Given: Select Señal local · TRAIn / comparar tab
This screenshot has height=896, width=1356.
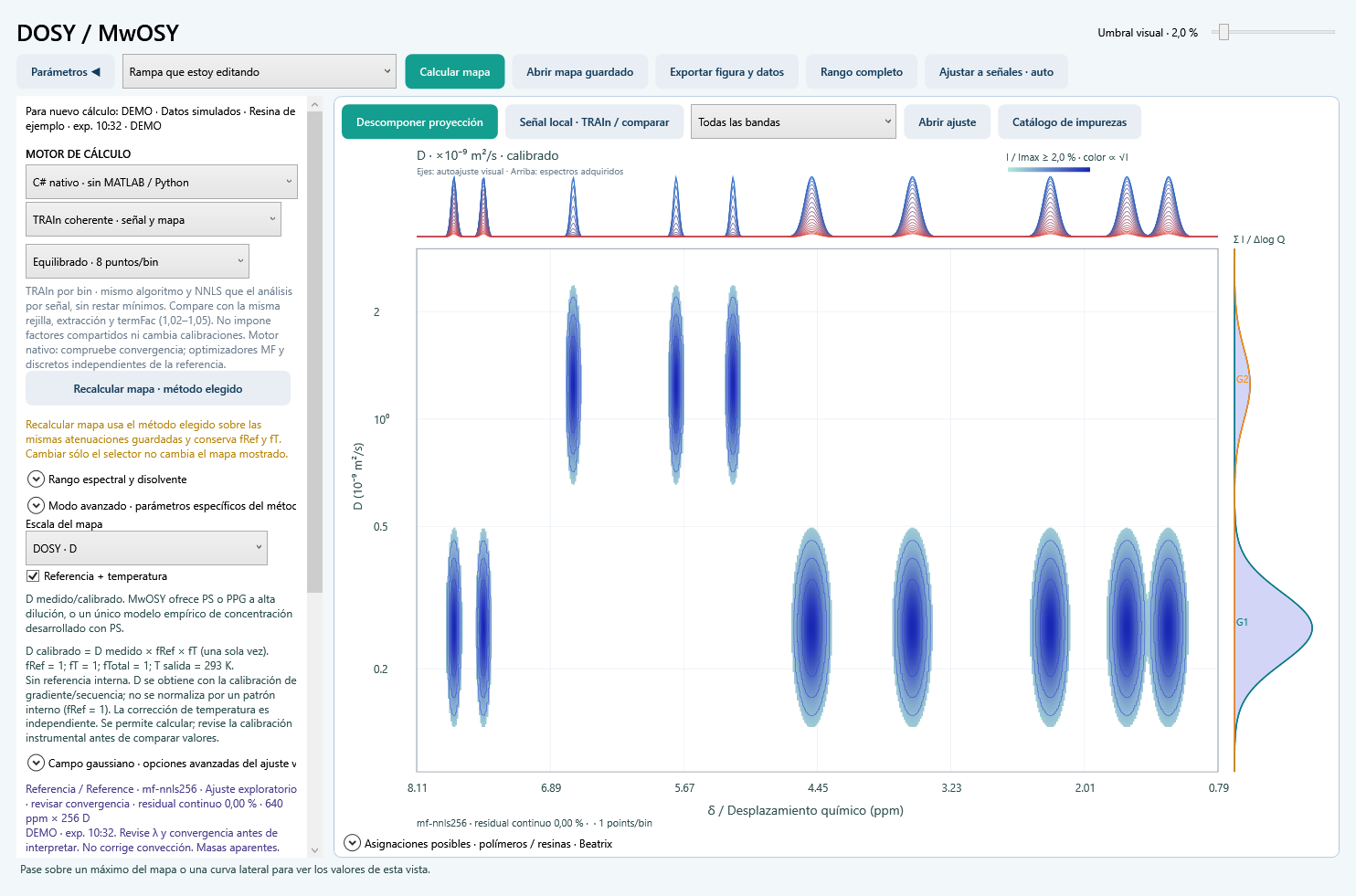Looking at the screenshot, I should [594, 122].
